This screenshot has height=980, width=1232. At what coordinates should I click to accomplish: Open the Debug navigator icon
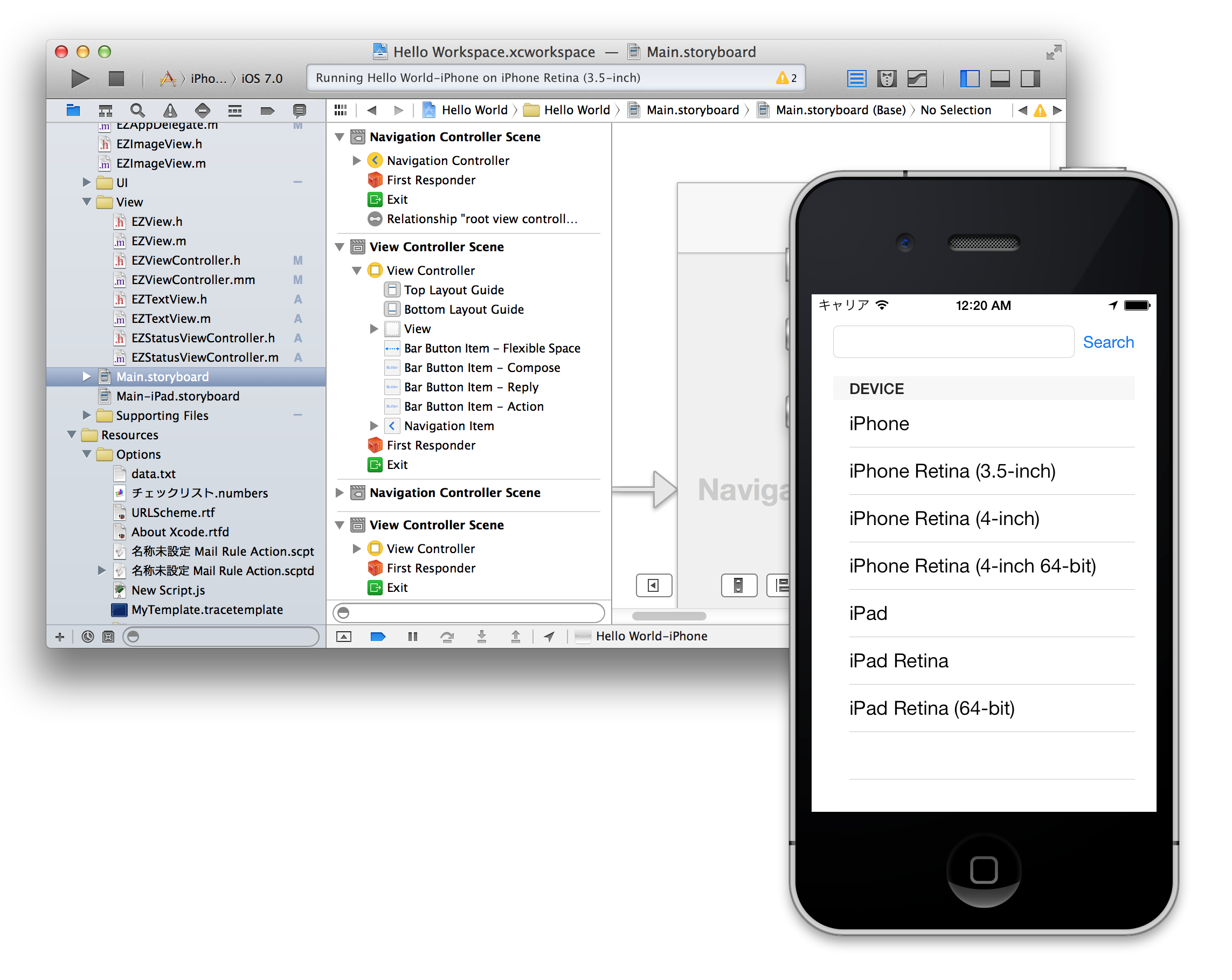coord(235,111)
